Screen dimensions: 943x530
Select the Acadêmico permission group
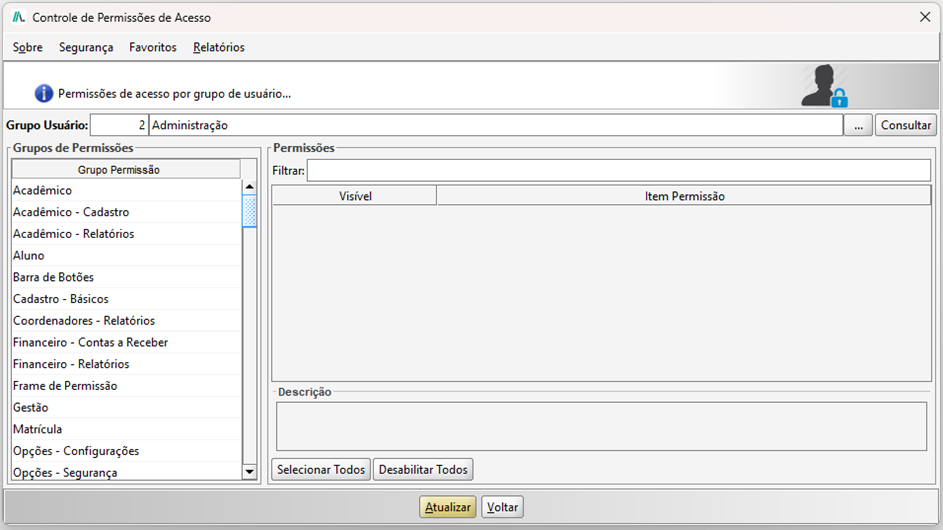[126, 190]
